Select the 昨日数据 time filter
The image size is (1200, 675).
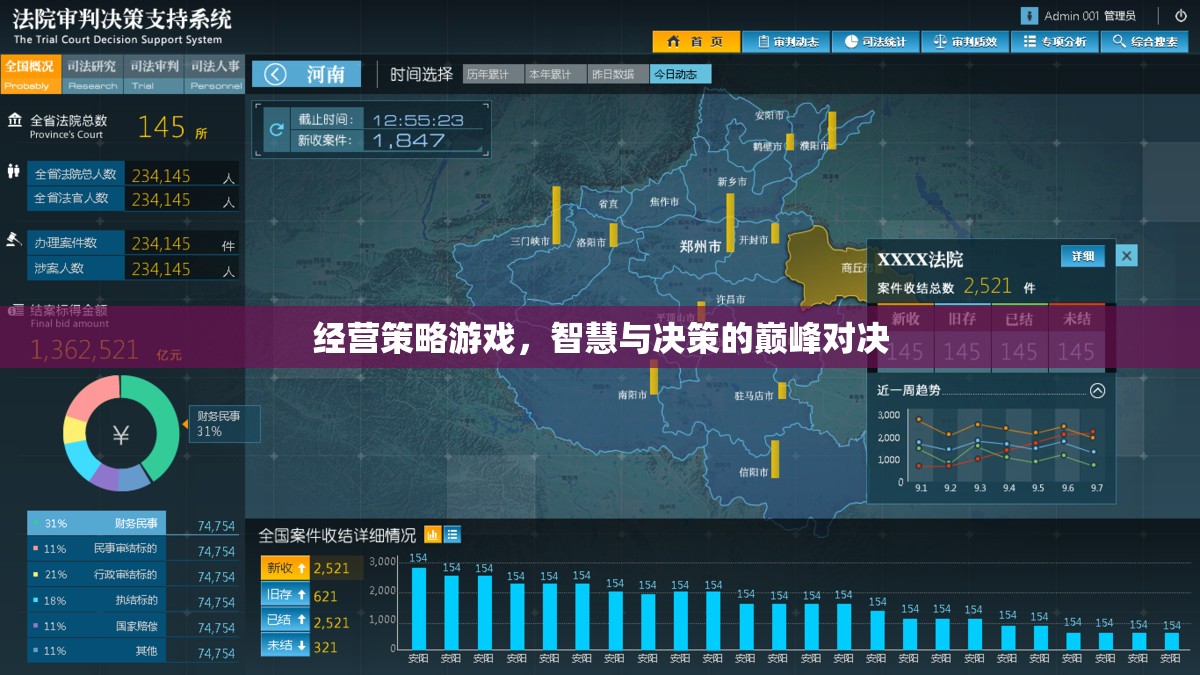[618, 74]
